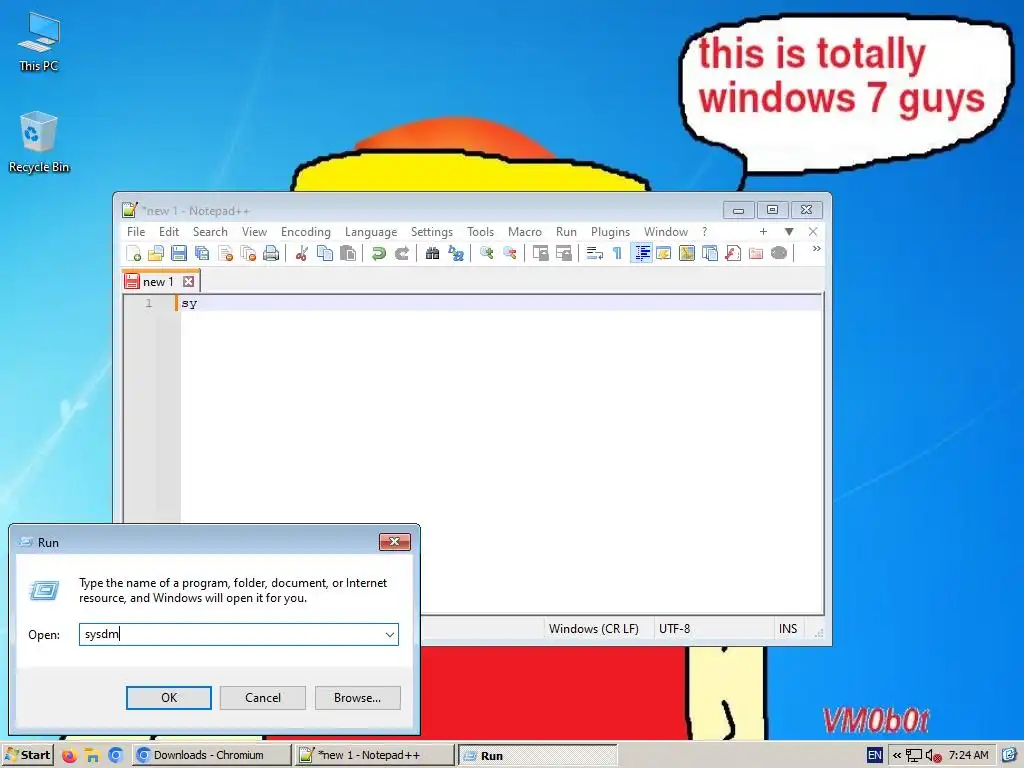Click UTF-8 encoding in status bar
The image size is (1024, 768).
pos(675,629)
